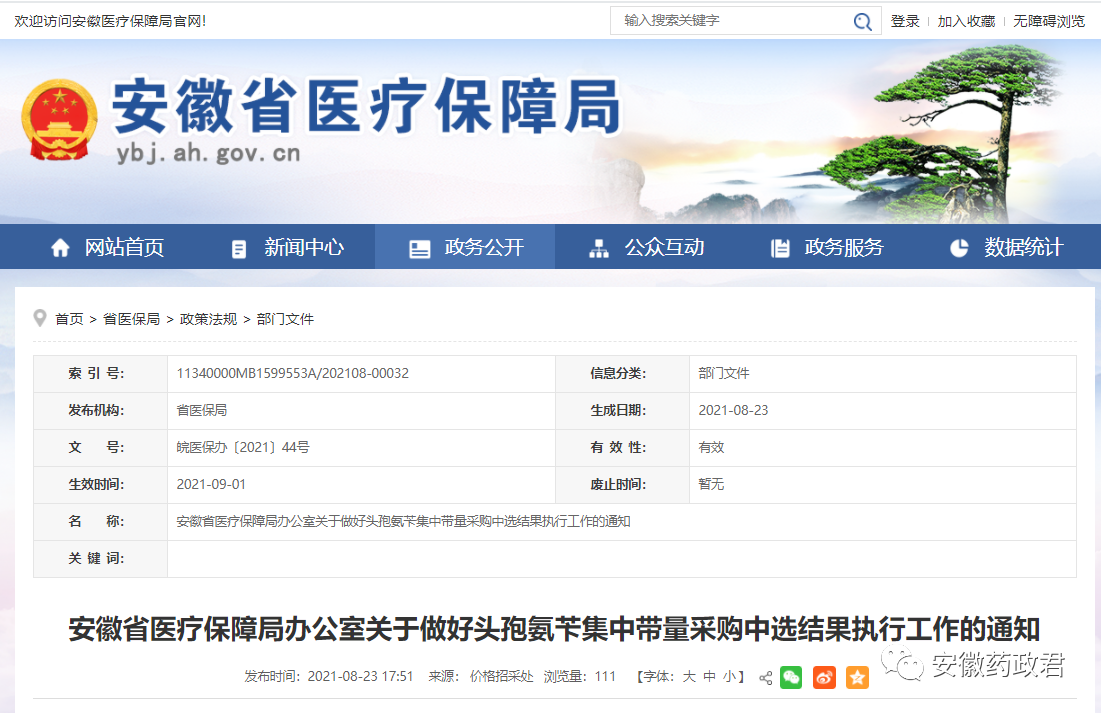The width and height of the screenshot is (1101, 713).
Task: Share the article to Weibo
Action: pos(824,677)
